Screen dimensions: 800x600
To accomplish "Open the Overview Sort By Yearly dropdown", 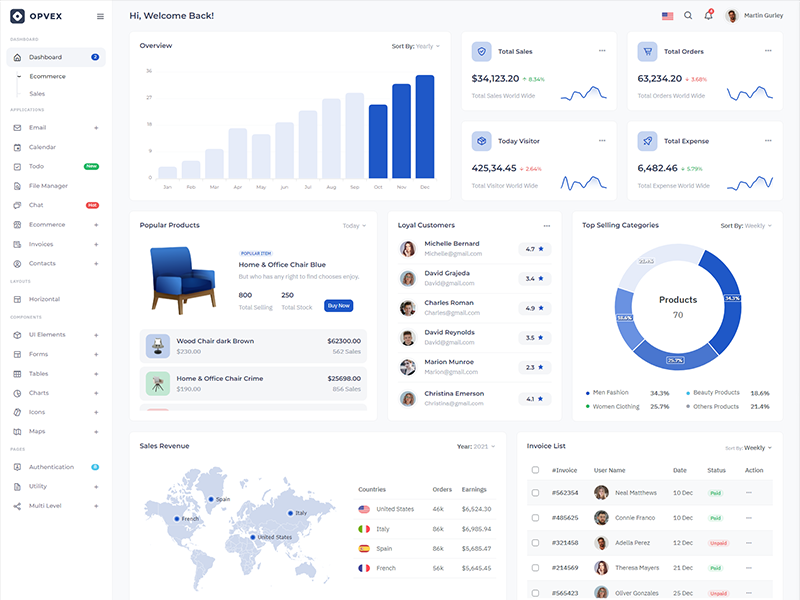I will 415,46.
